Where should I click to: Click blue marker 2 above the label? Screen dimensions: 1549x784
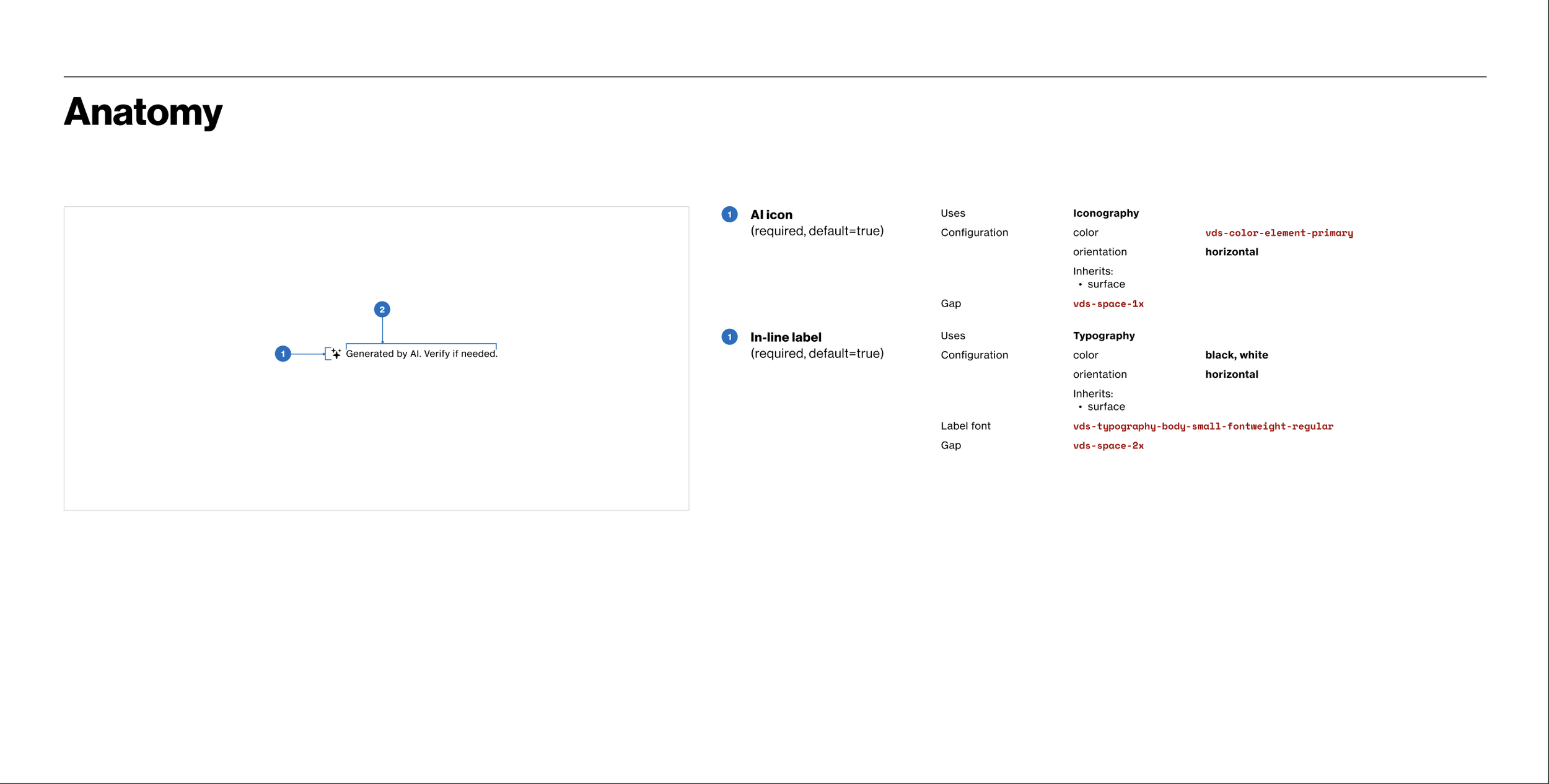coord(382,310)
